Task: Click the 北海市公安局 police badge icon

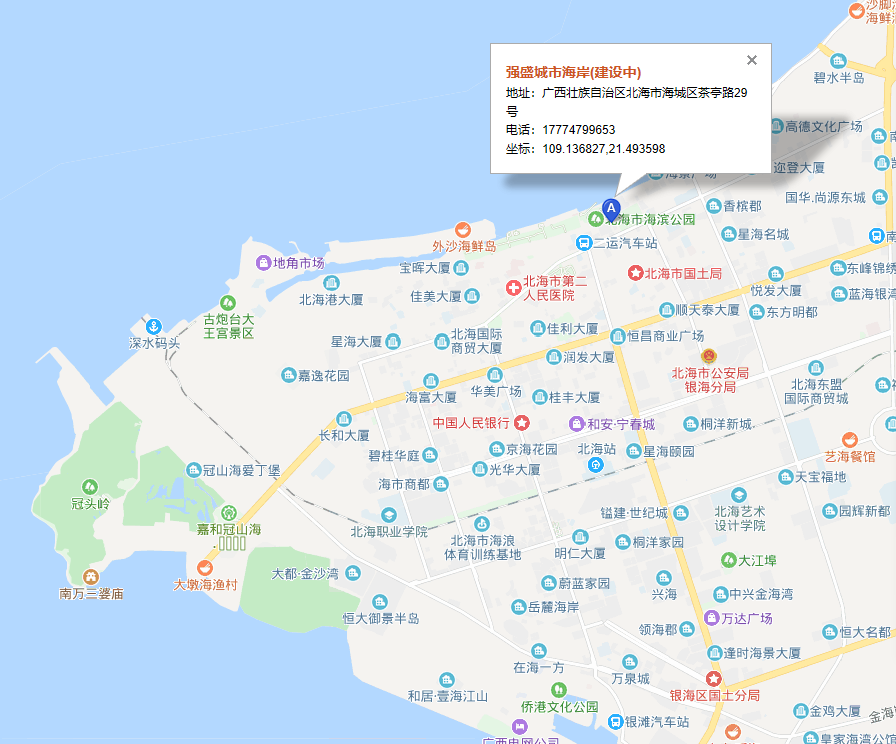Action: (709, 357)
